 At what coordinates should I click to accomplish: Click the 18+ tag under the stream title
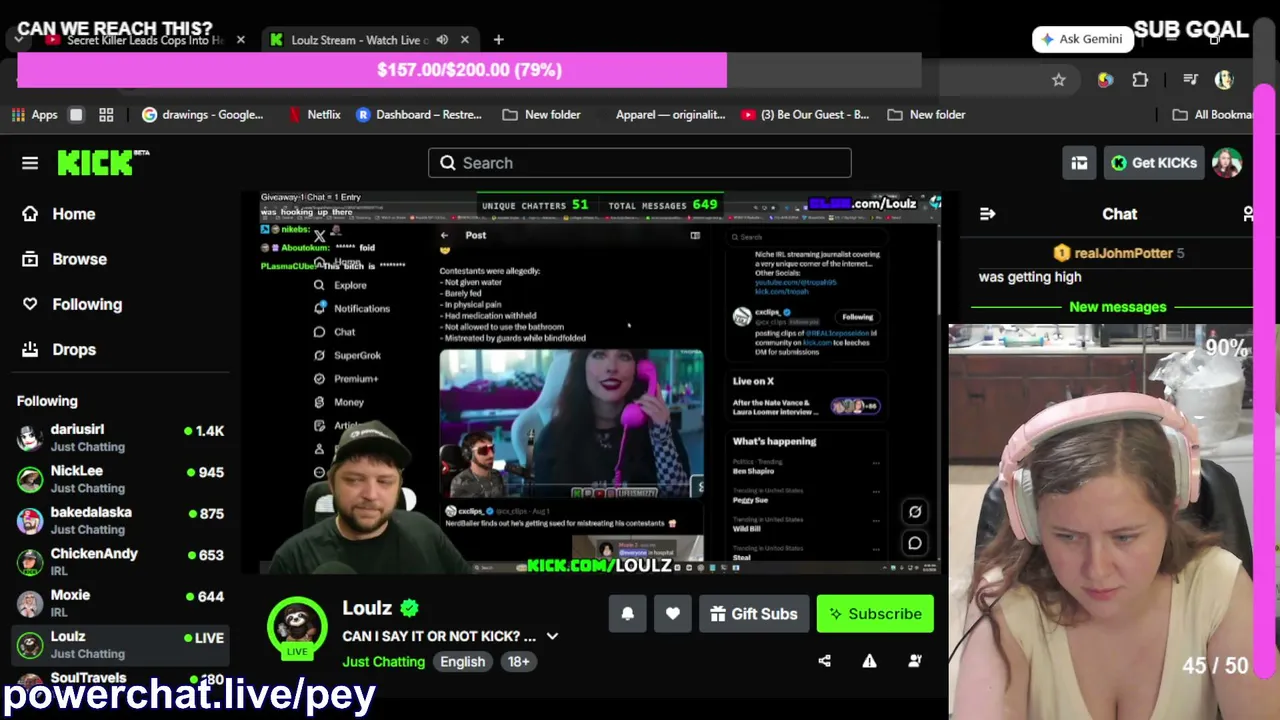(518, 662)
